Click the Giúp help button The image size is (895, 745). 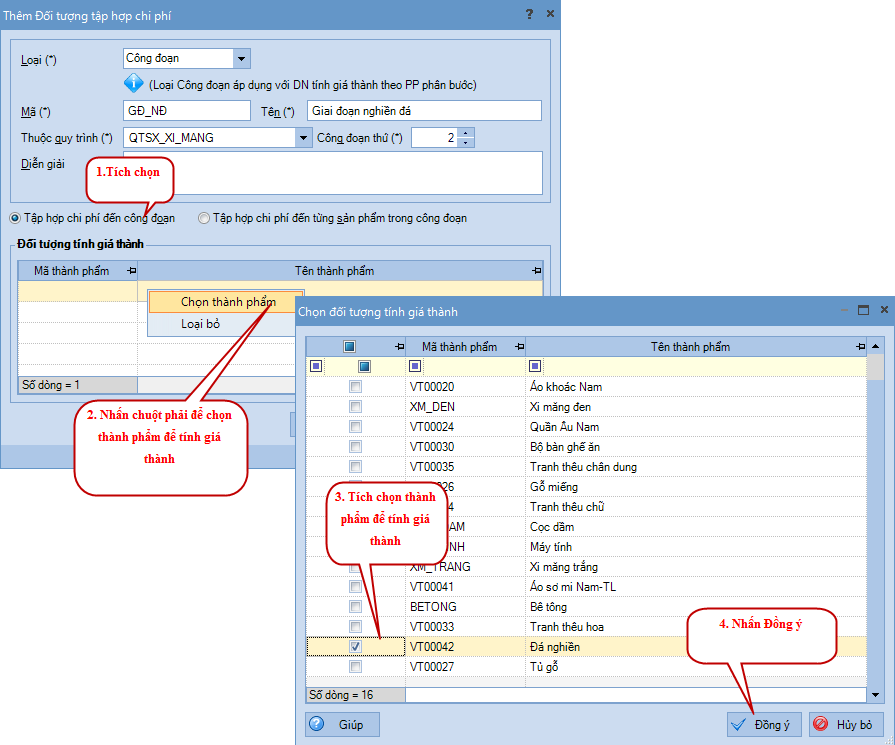coord(342,724)
